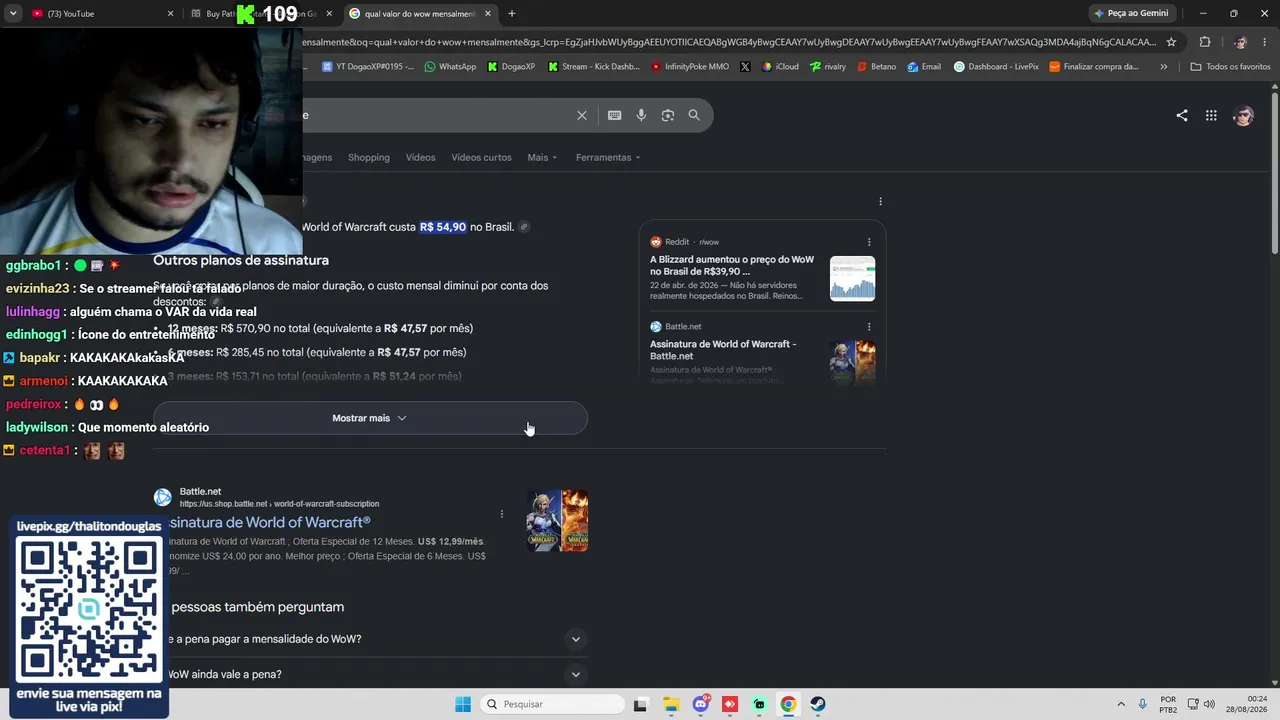Viewport: 1280px width, 720px height.
Task: Click the WoW box art thumbnail in the Battle.net result
Action: point(557,521)
